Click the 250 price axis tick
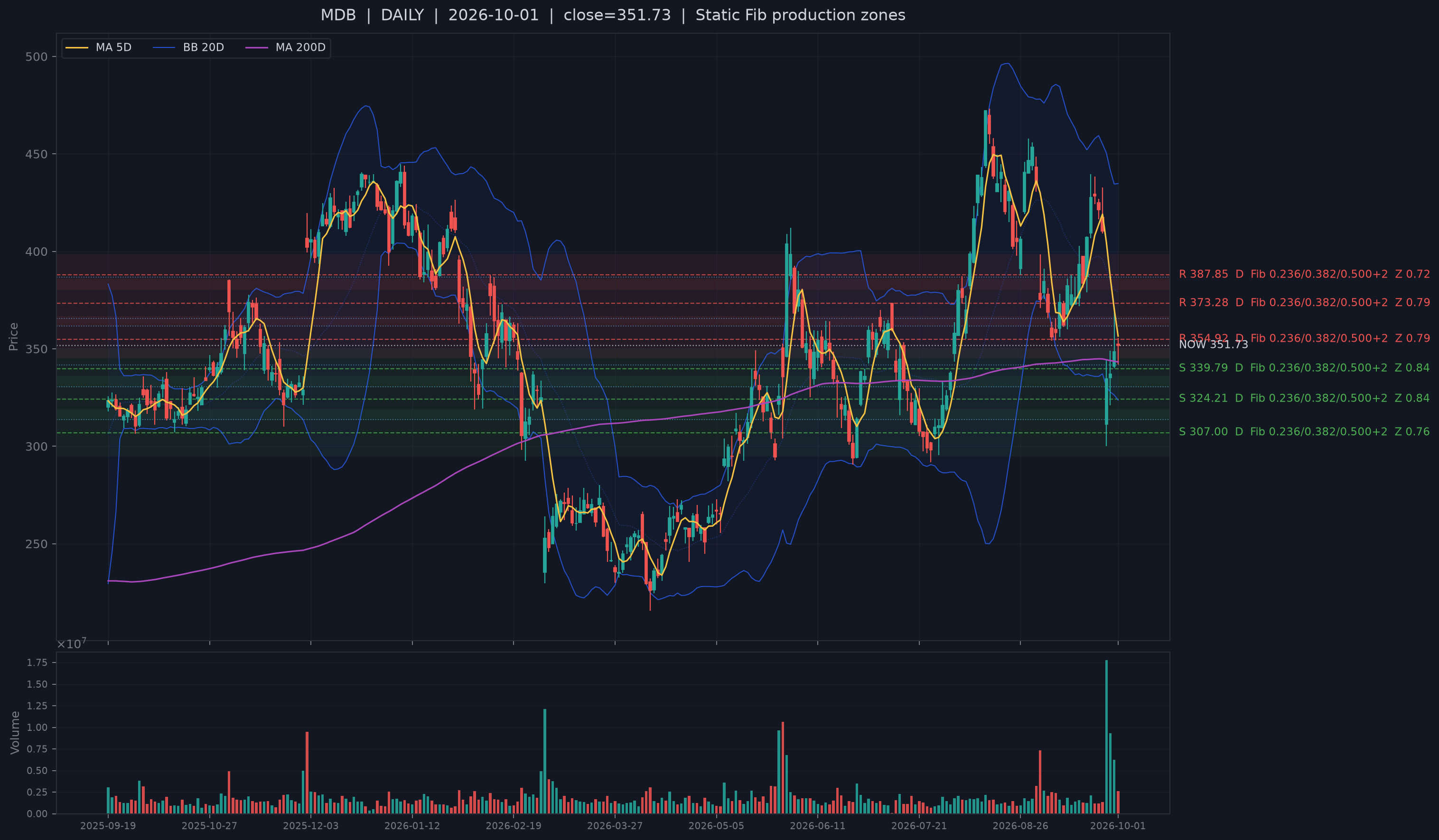This screenshot has height=840, width=1439. [x=37, y=544]
